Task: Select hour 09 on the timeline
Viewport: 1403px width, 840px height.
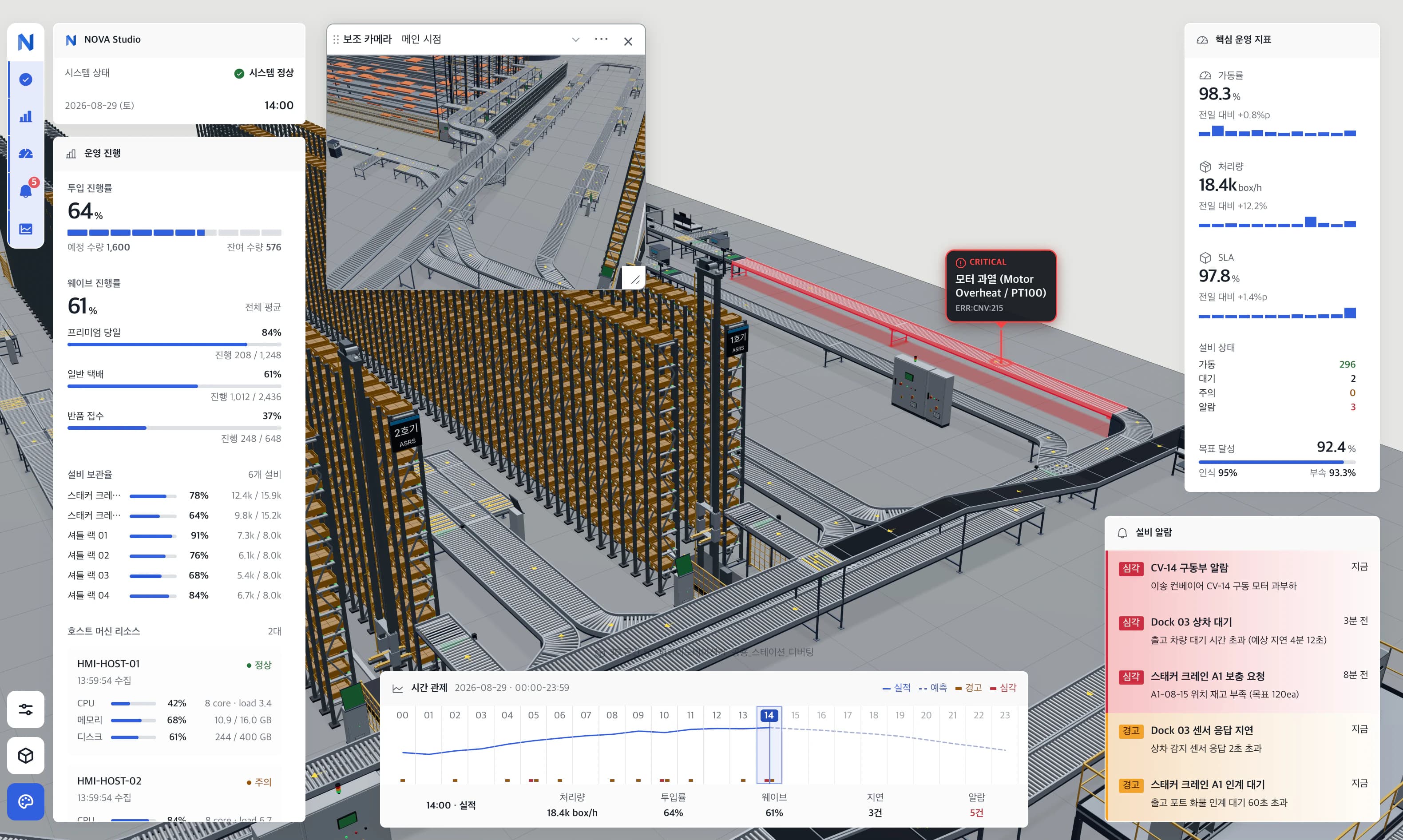Action: pyautogui.click(x=638, y=716)
